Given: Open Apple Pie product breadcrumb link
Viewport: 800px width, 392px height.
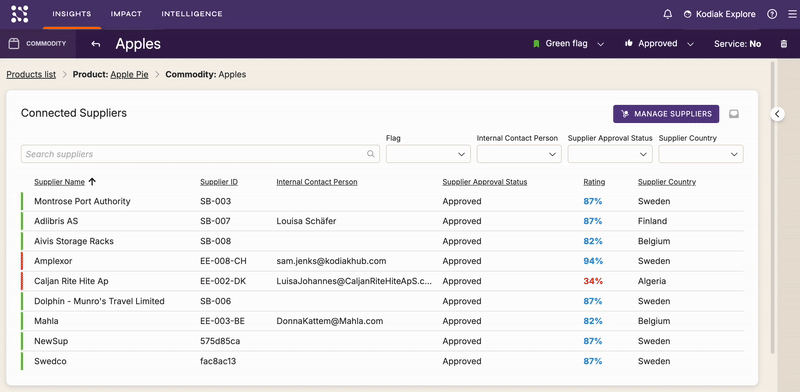Looking at the screenshot, I should 129,75.
